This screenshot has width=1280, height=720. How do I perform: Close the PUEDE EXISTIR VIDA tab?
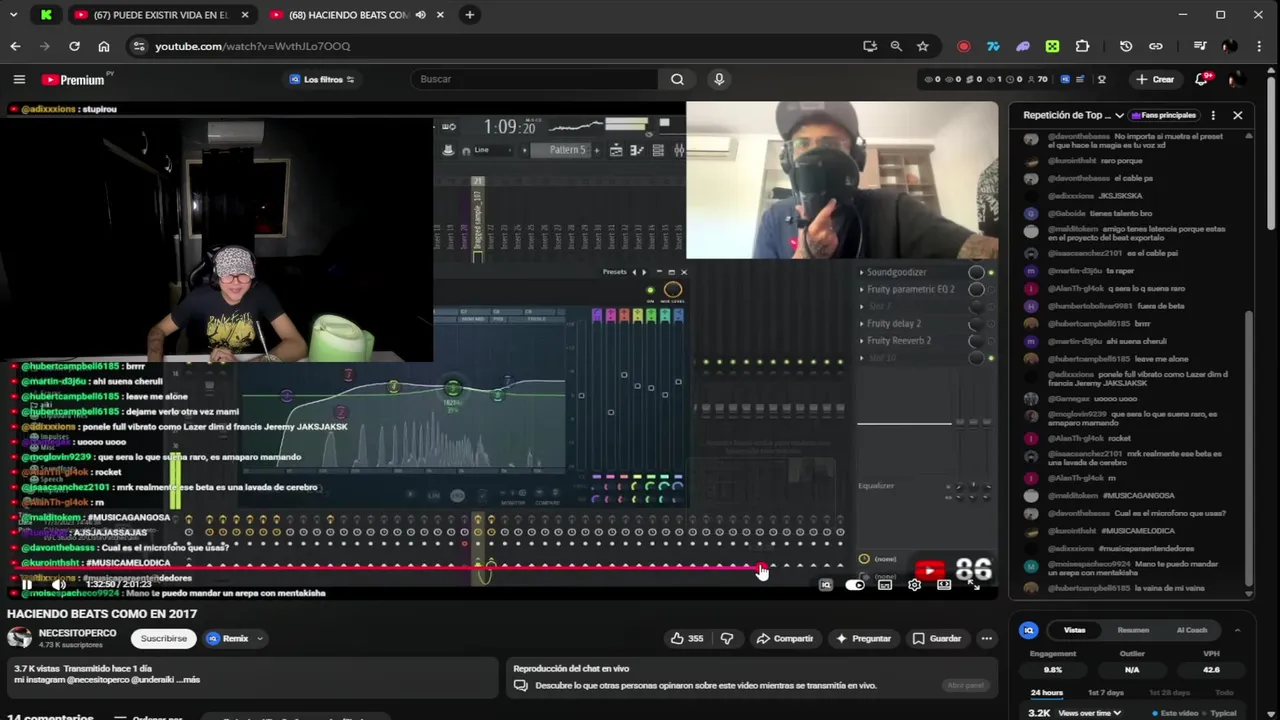(x=245, y=15)
